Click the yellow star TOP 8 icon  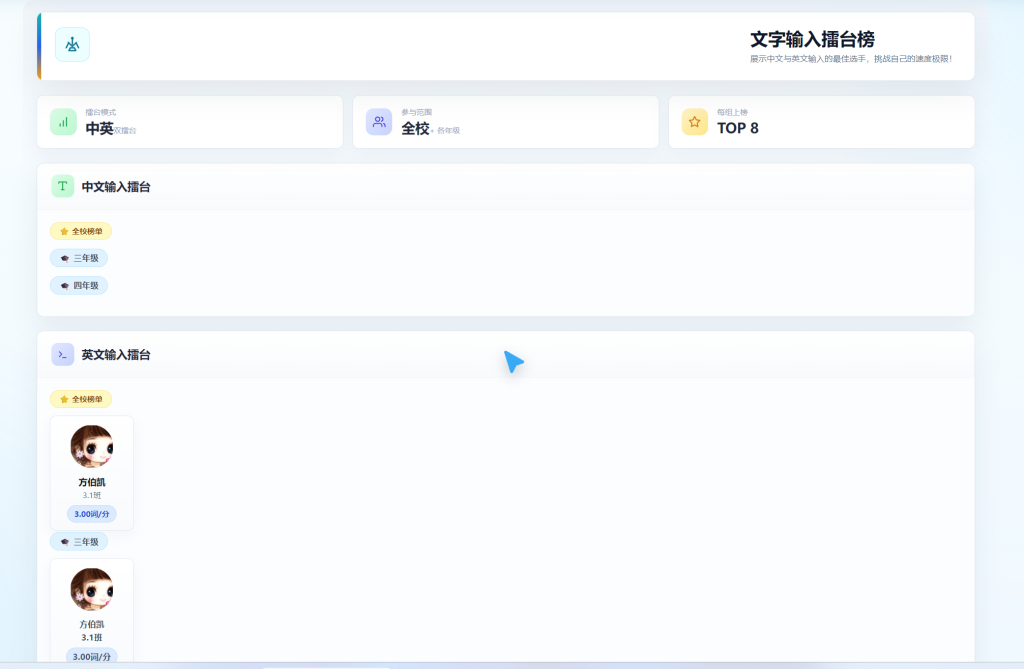click(x=694, y=122)
